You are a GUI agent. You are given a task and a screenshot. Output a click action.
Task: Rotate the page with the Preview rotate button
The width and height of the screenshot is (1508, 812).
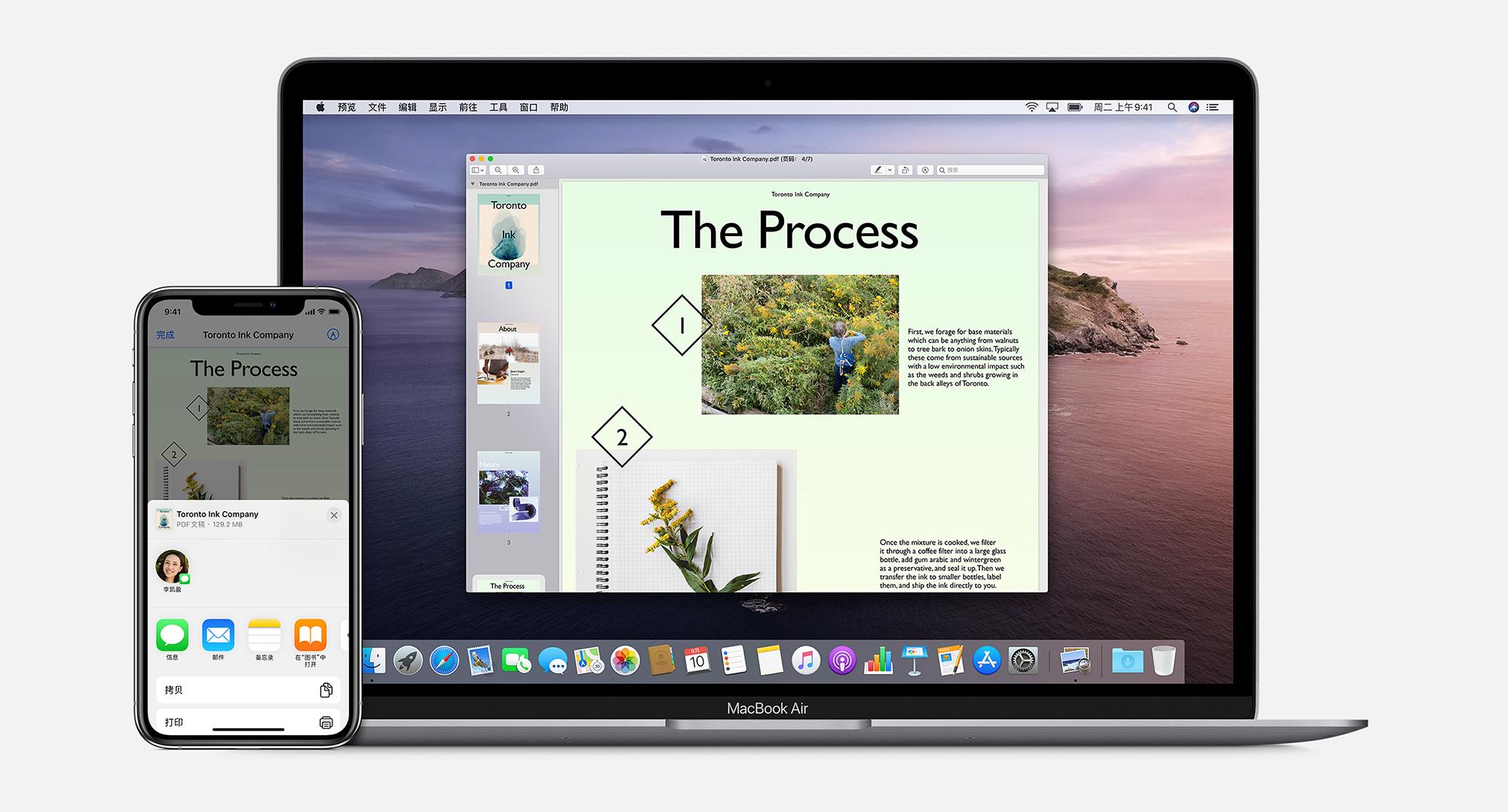pos(906,170)
